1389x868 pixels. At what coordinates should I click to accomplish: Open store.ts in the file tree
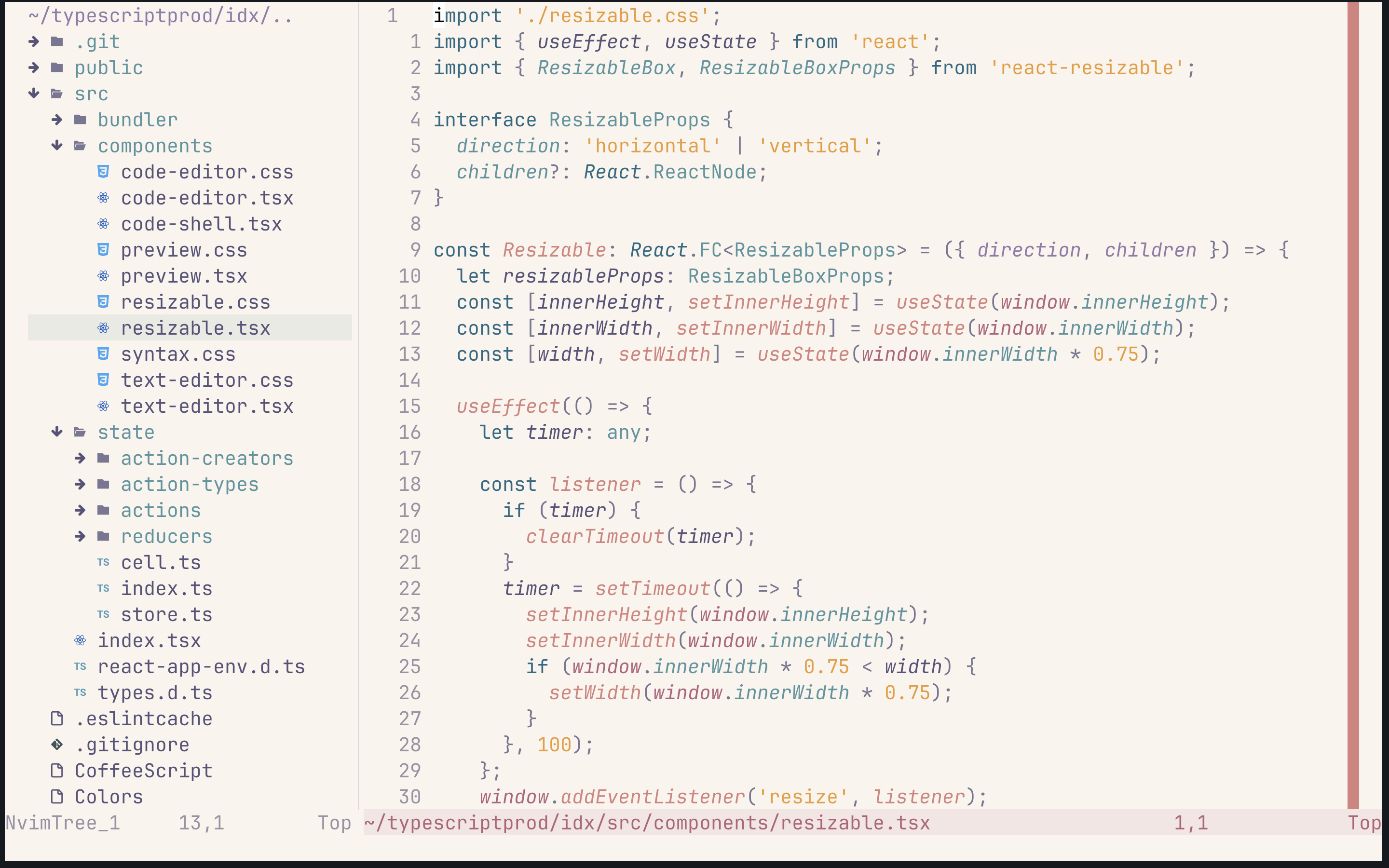[x=166, y=615]
